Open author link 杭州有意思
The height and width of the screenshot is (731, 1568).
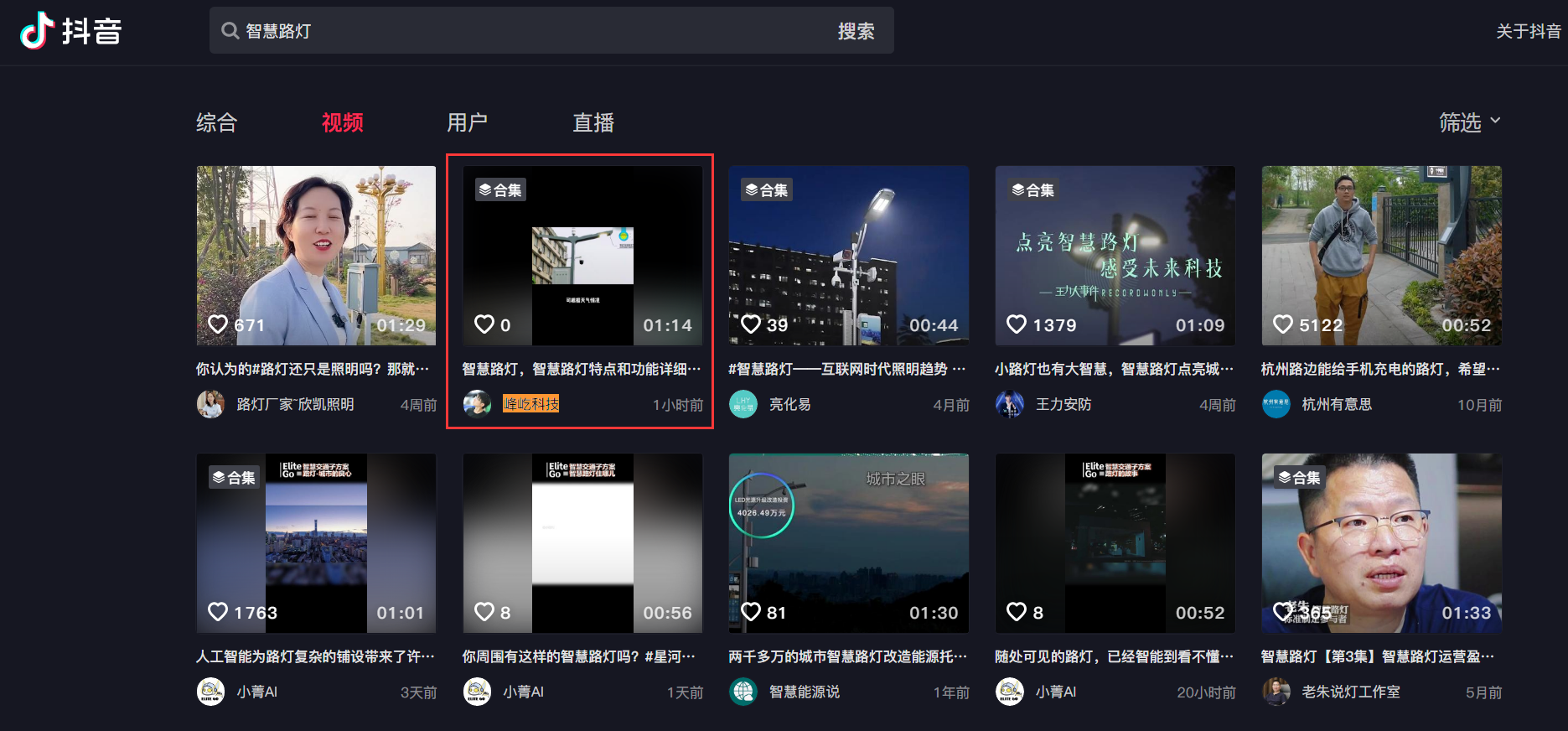click(1337, 404)
